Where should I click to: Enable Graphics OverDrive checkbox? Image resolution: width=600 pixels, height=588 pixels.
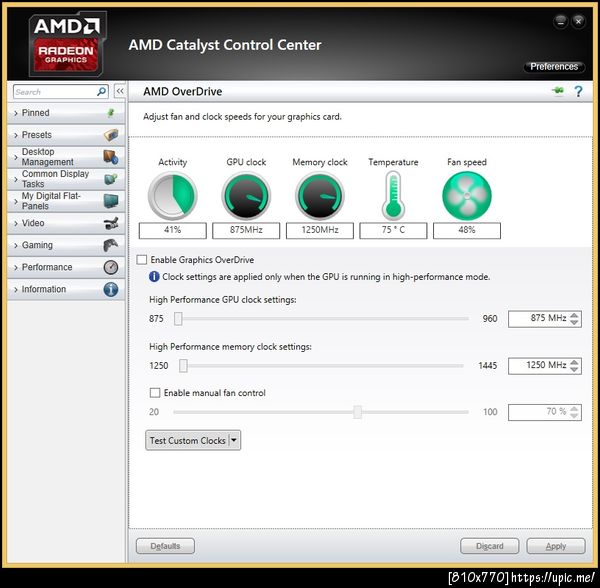pyautogui.click(x=142, y=260)
